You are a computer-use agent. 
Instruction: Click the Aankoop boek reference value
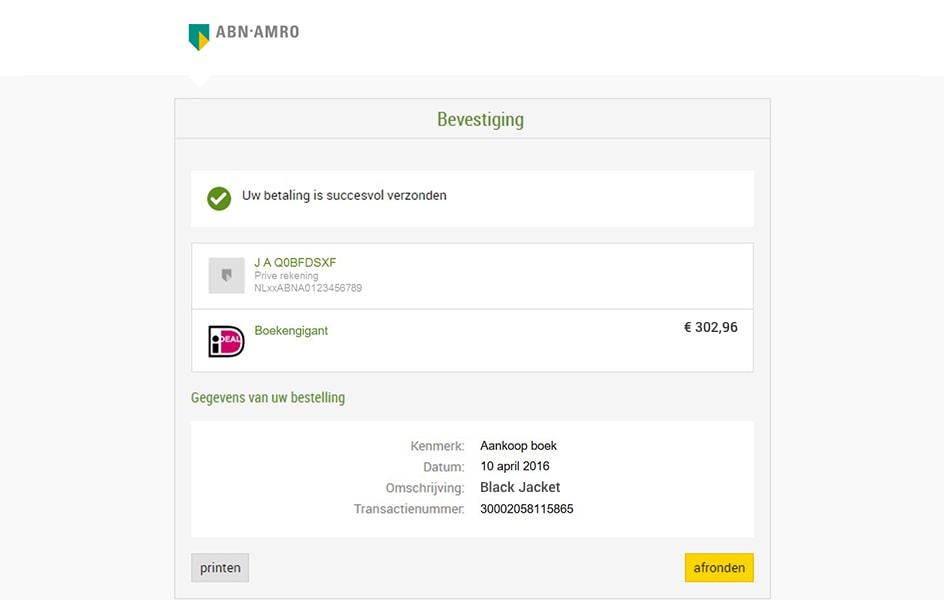click(518, 446)
